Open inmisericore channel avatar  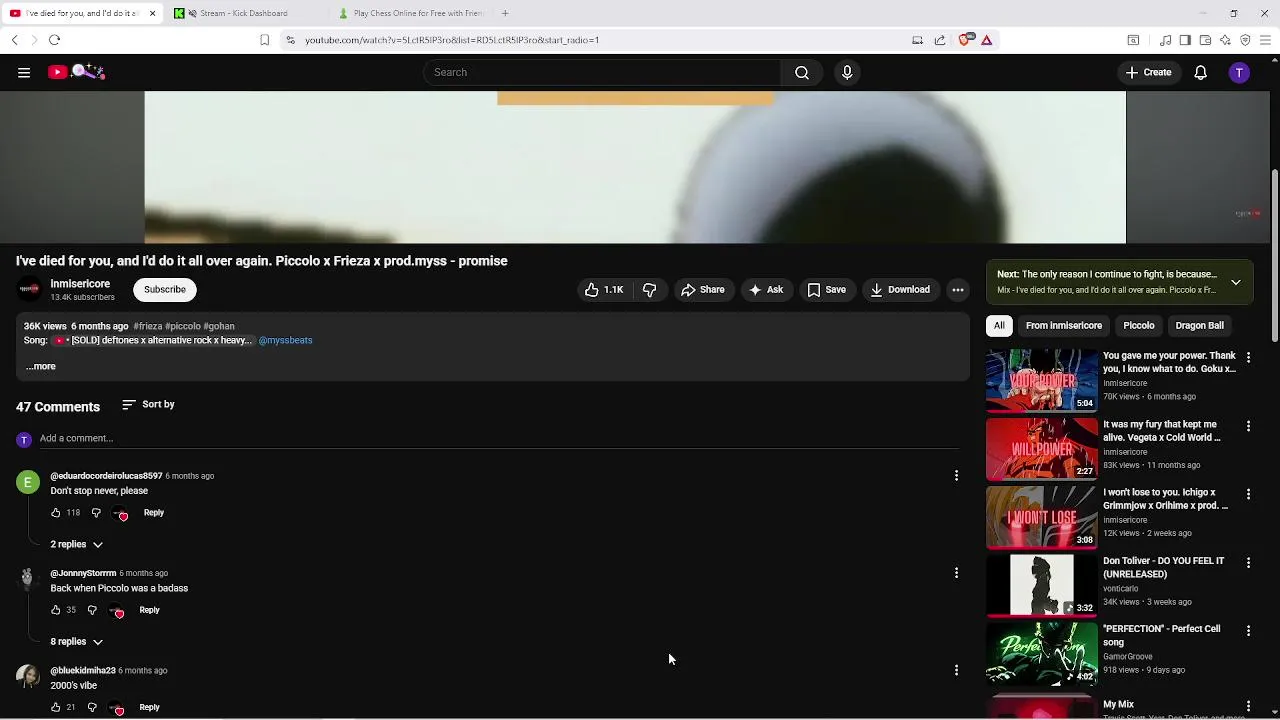pos(30,289)
